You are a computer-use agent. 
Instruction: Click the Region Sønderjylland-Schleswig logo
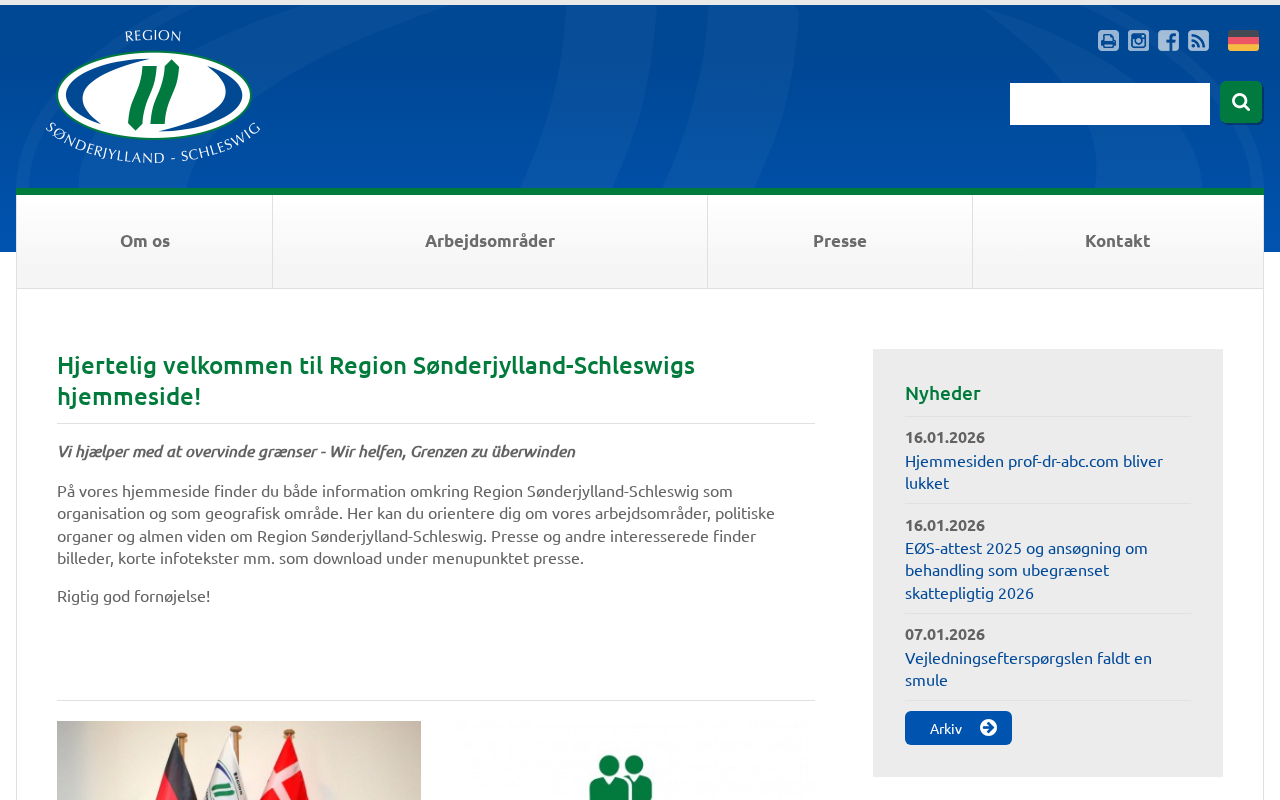pyautogui.click(x=153, y=96)
